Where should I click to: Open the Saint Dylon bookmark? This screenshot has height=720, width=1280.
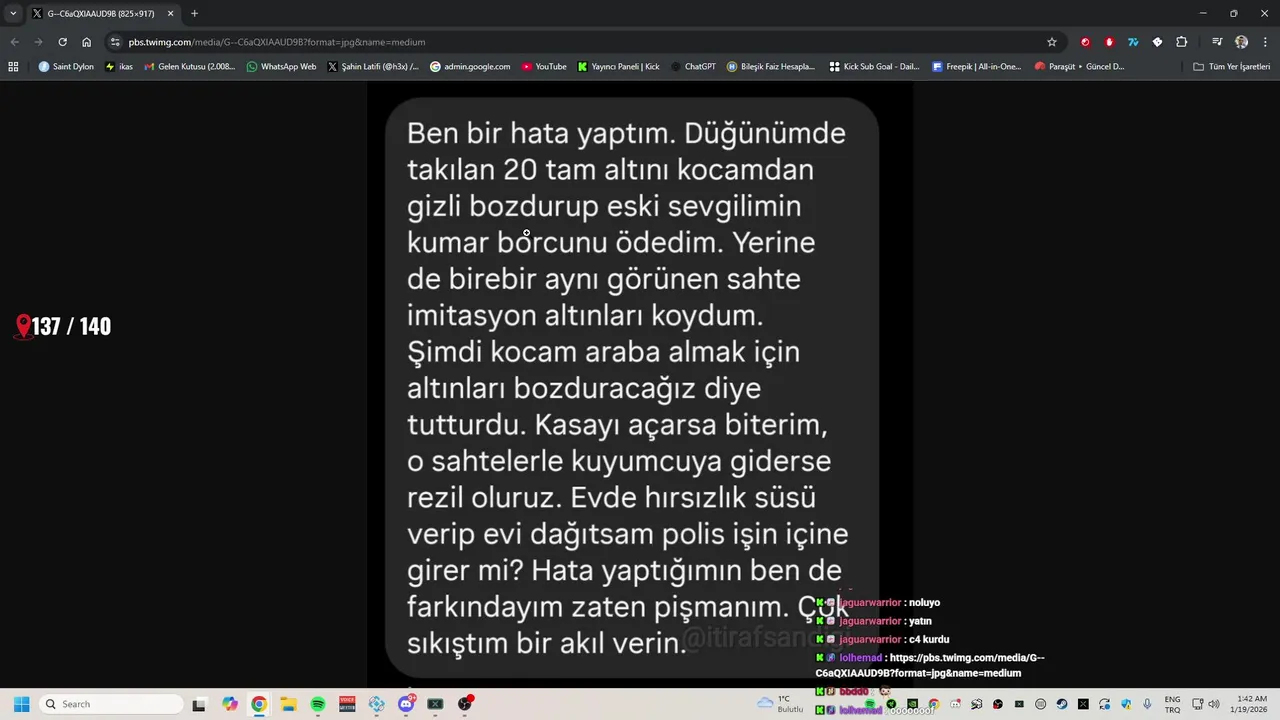point(66,67)
